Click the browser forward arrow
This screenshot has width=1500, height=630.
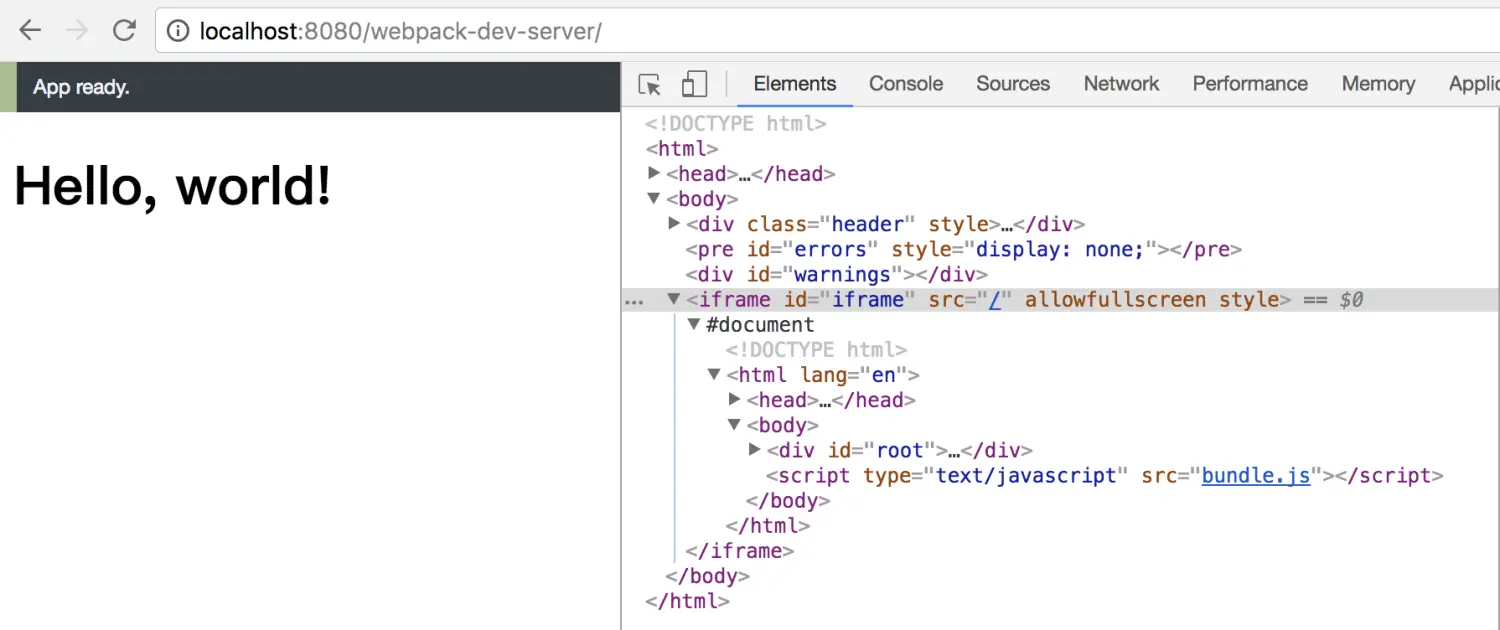77,31
